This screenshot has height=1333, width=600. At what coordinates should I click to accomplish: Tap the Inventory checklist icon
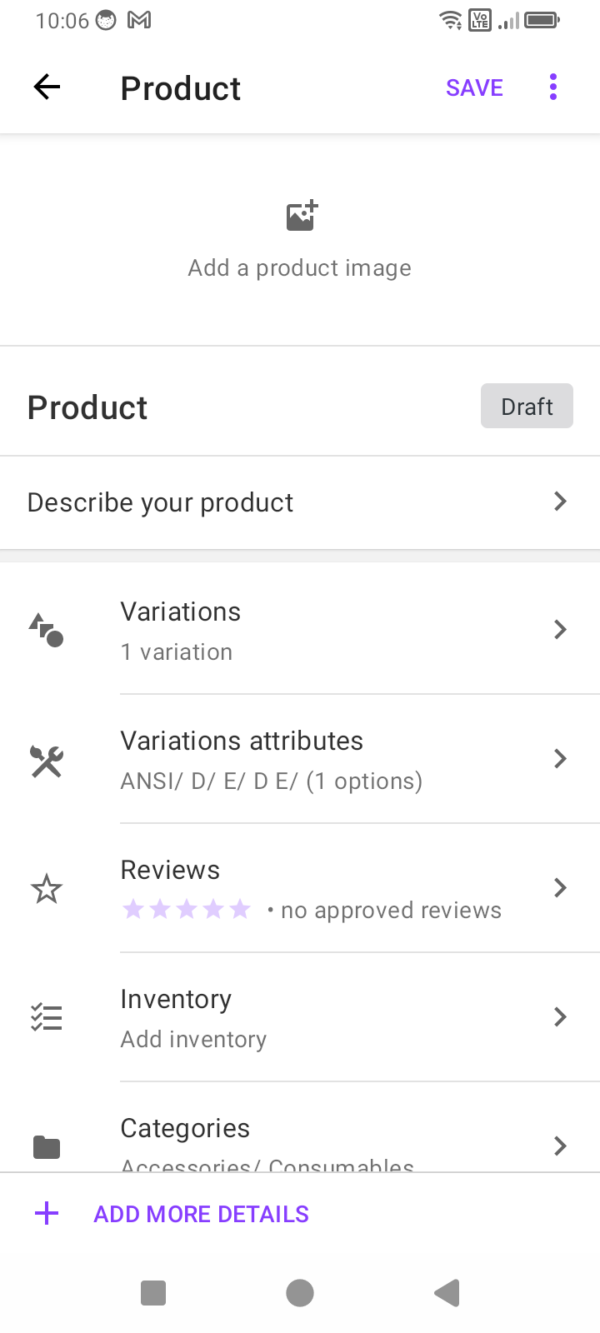tap(46, 1017)
